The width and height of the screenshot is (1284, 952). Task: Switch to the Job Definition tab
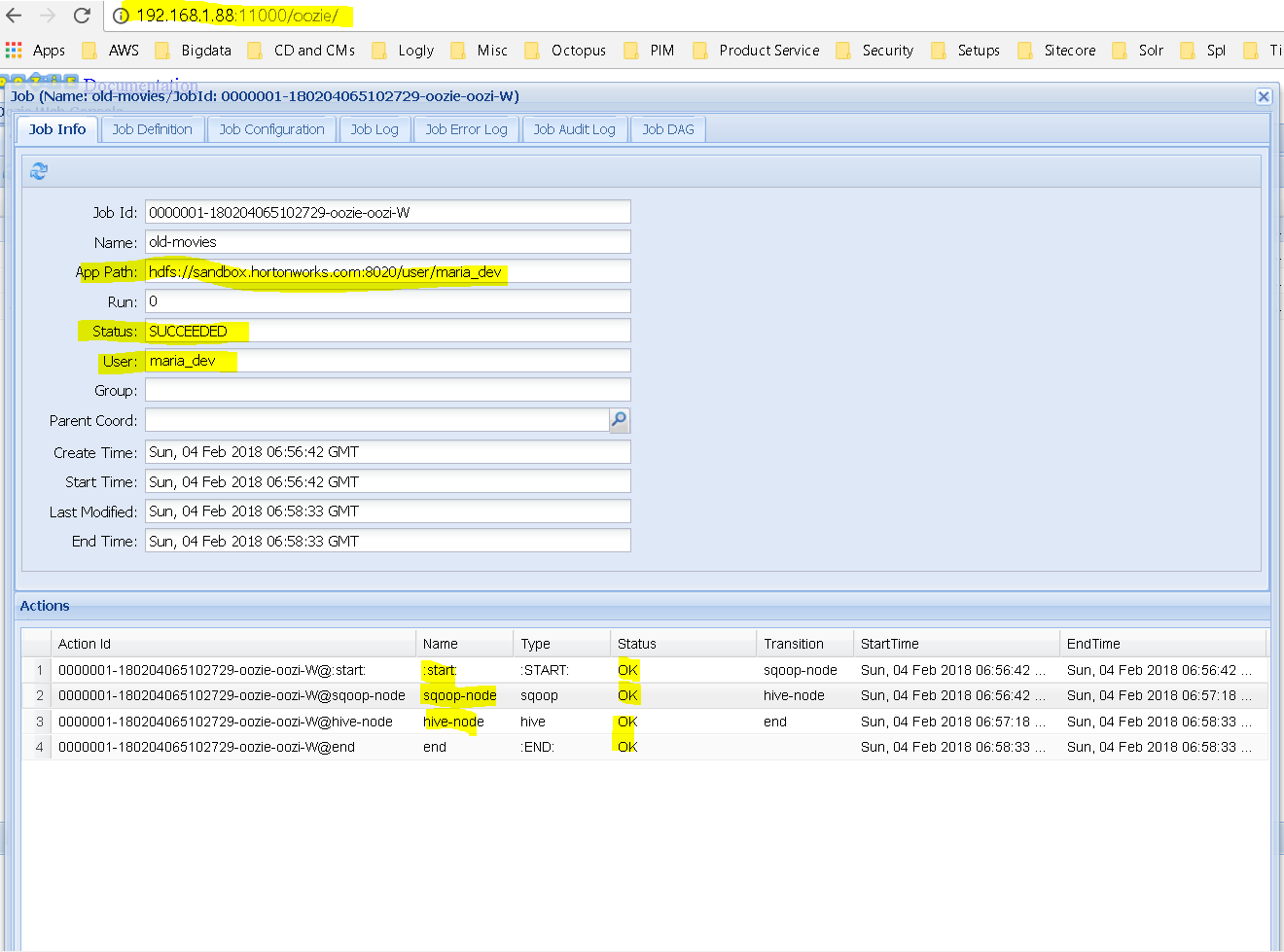click(153, 129)
